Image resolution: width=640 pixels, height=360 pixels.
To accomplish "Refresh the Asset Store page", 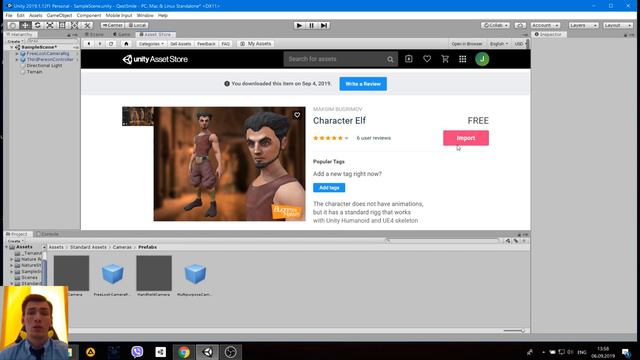I will tap(111, 44).
